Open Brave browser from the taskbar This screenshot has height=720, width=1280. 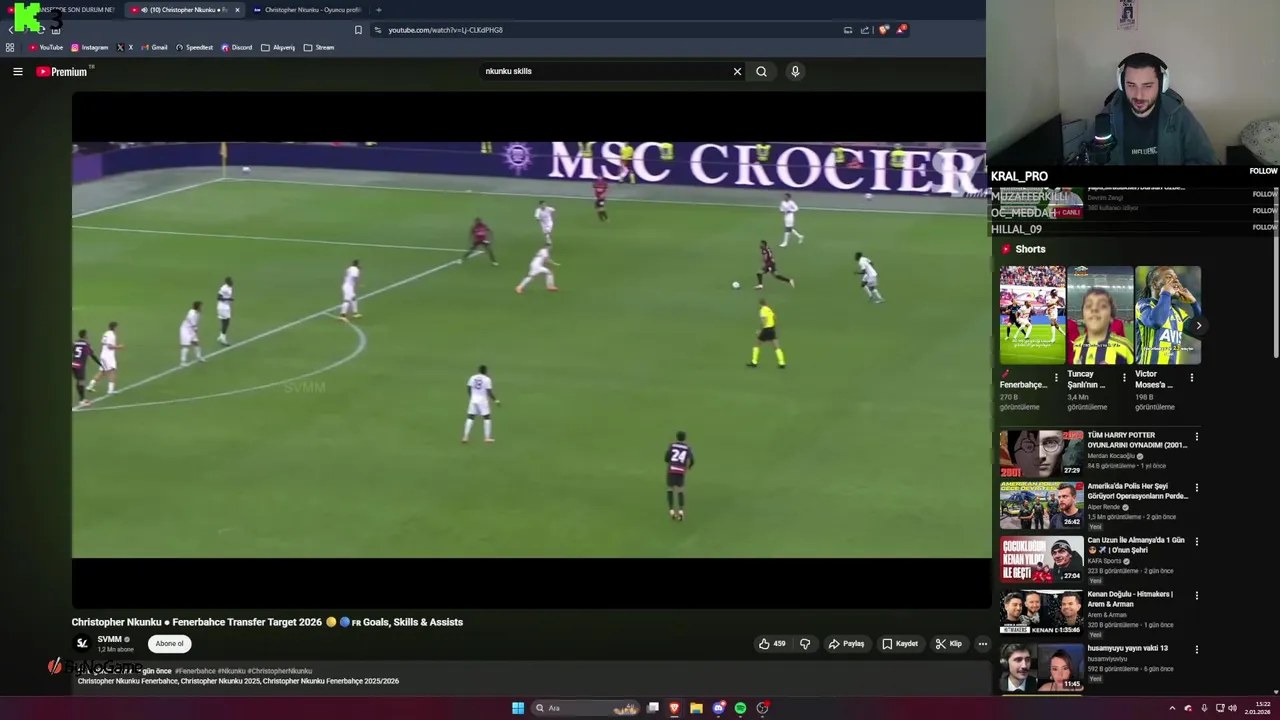coord(674,708)
